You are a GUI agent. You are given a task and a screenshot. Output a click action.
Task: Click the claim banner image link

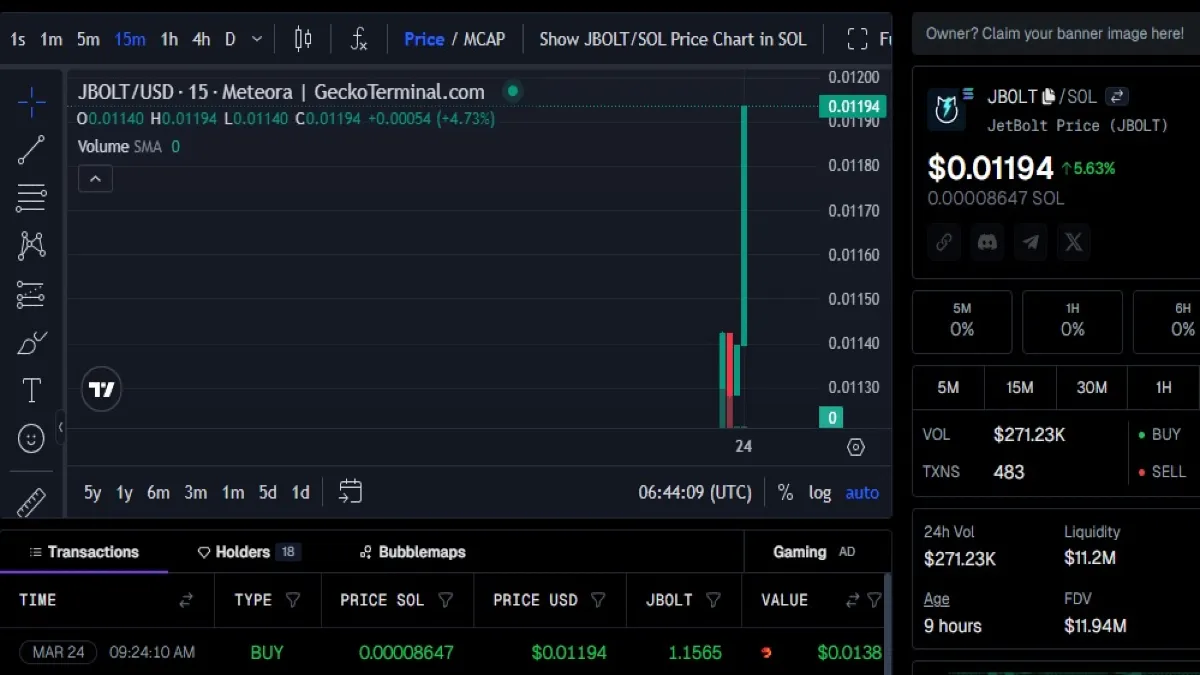pos(1055,33)
